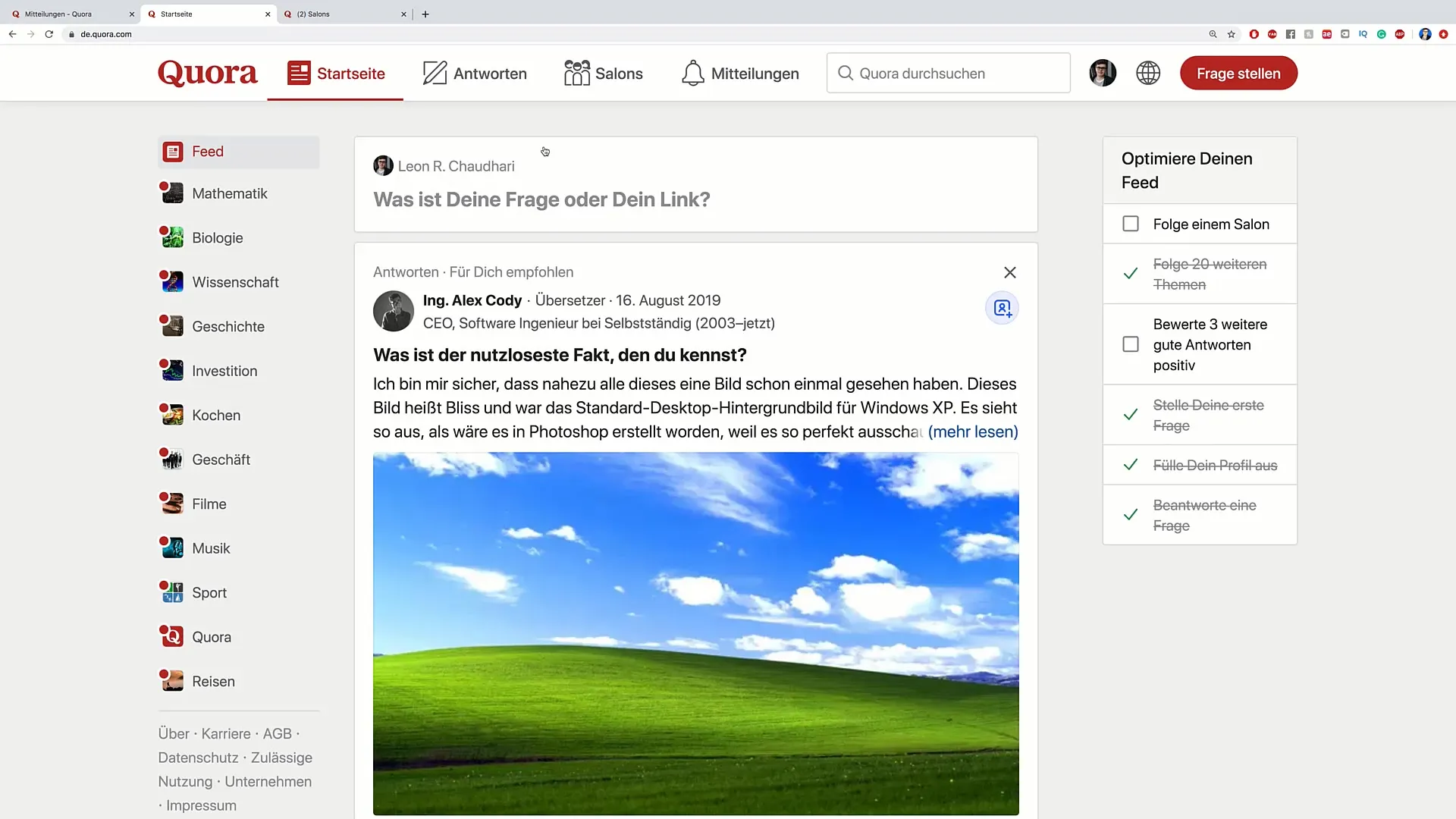Click the browser zoom magnifier icon

(1213, 34)
